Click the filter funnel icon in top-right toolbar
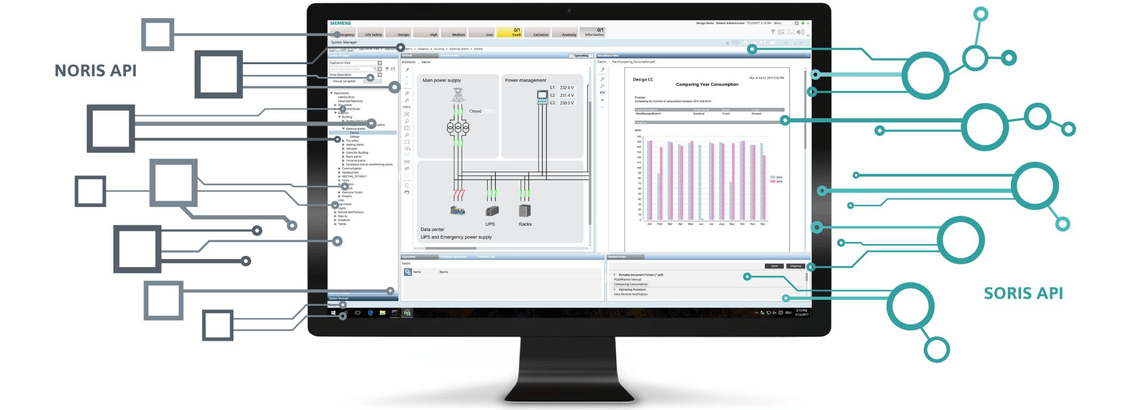 coord(773,32)
